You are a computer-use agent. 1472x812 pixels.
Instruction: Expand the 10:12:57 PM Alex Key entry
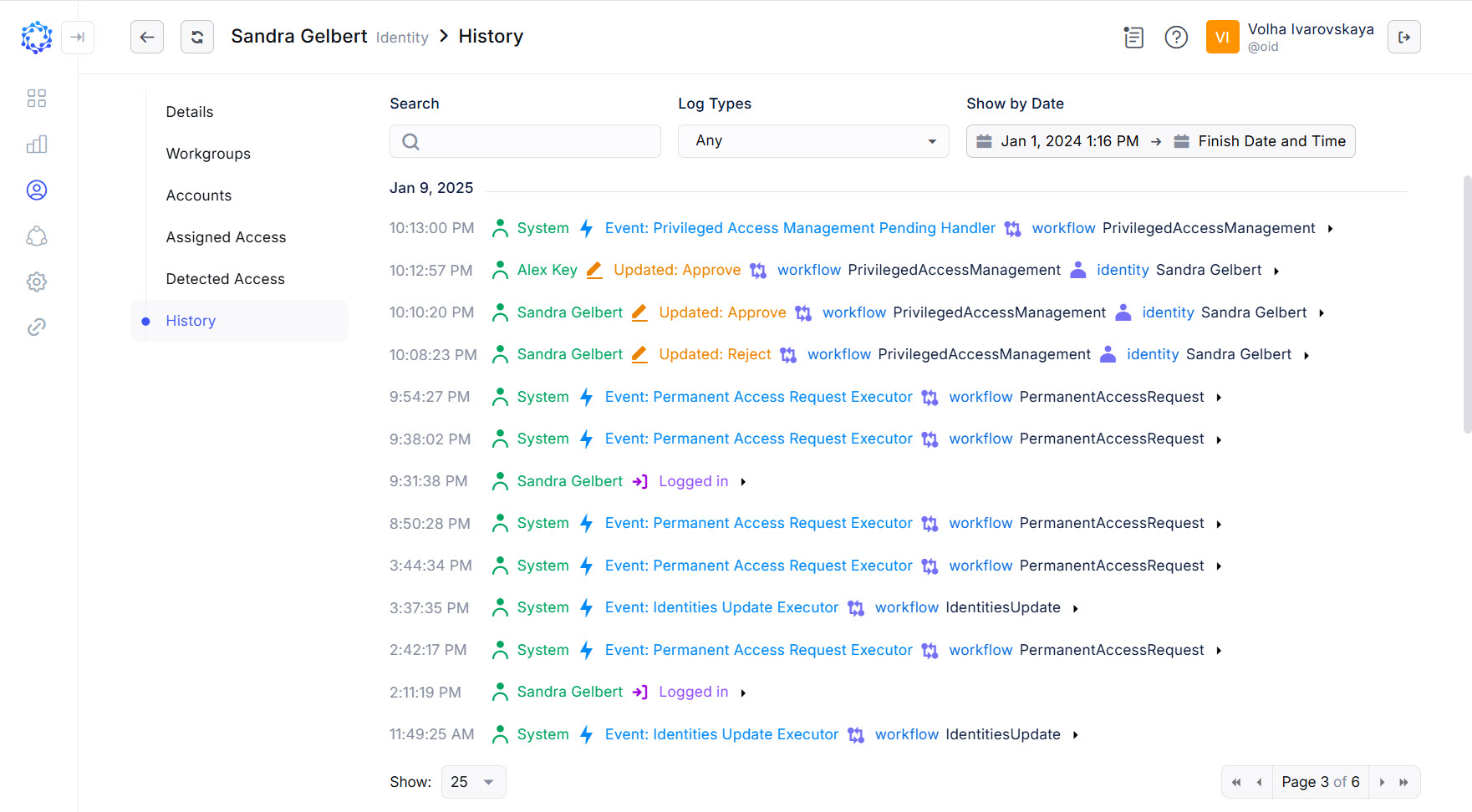(x=1276, y=271)
